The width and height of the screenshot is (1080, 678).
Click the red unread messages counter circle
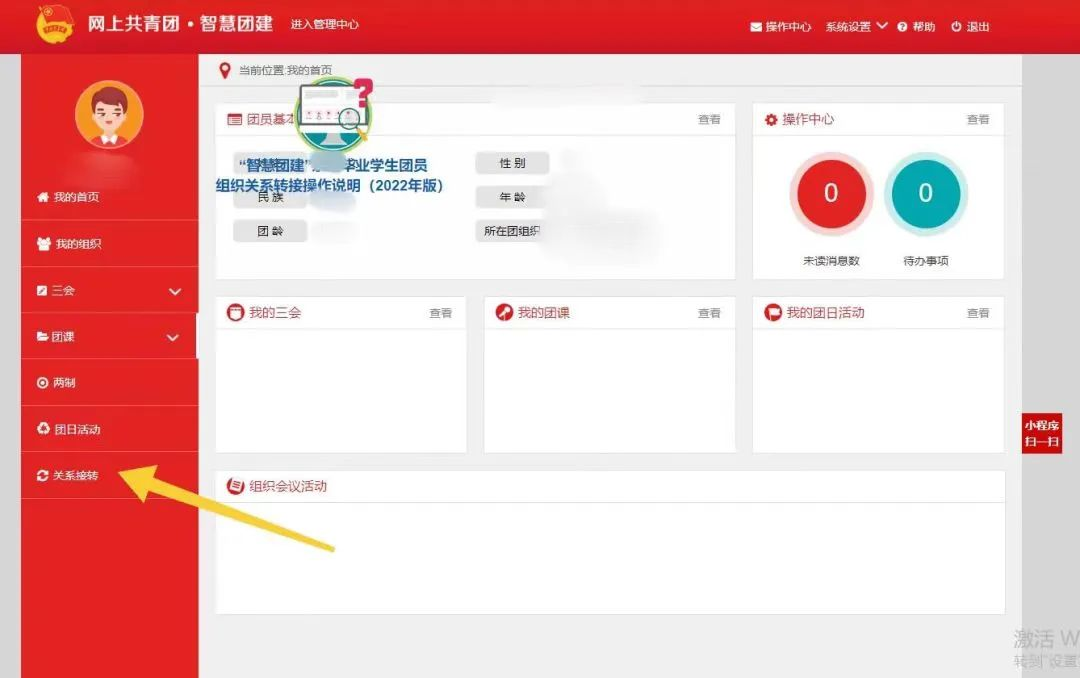[x=831, y=194]
